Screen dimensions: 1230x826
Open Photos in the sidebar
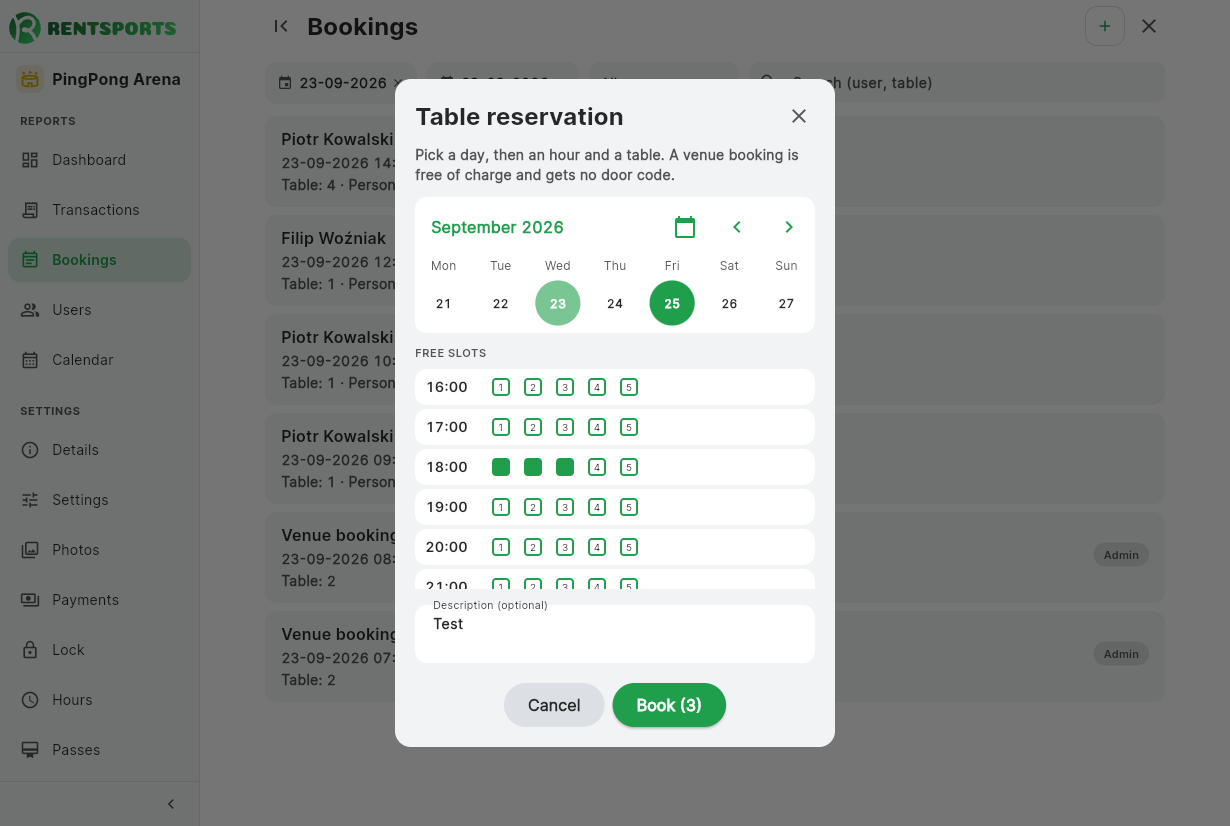[100, 550]
